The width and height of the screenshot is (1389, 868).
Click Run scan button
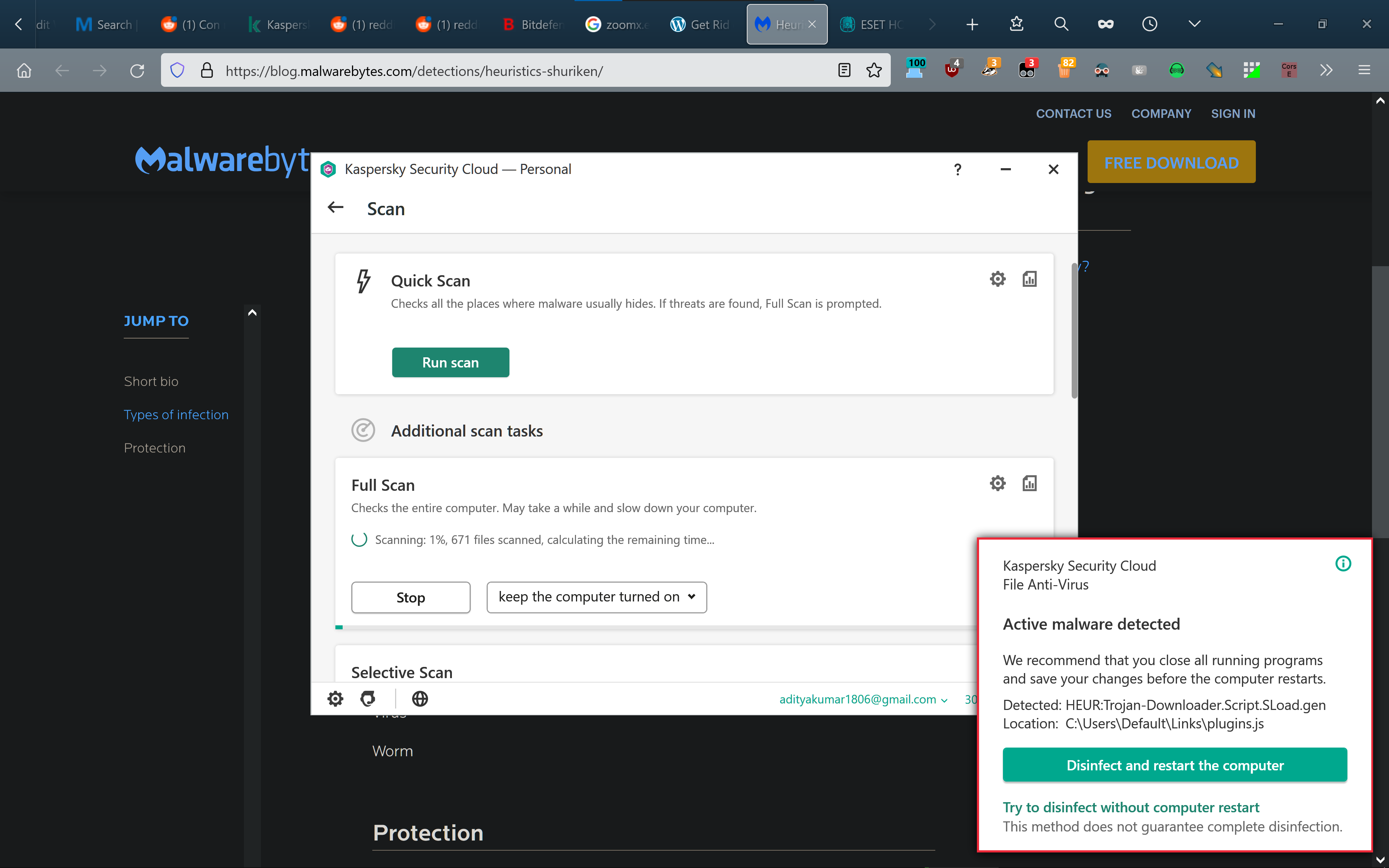(450, 362)
